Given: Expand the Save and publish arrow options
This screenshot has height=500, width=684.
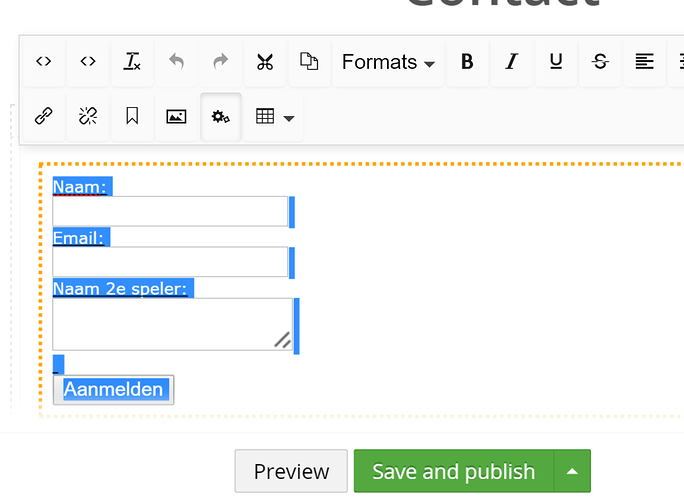Looking at the screenshot, I should pyautogui.click(x=572, y=471).
